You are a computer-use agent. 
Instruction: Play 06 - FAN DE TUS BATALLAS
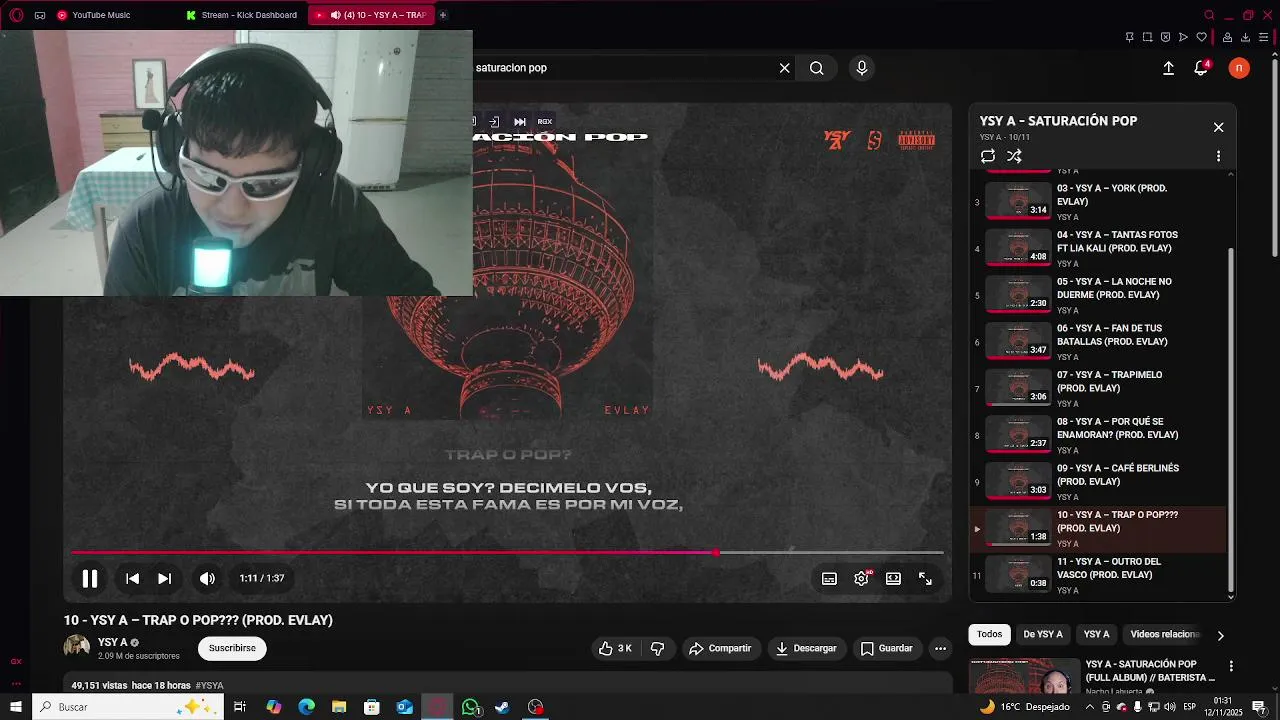[x=1100, y=342]
